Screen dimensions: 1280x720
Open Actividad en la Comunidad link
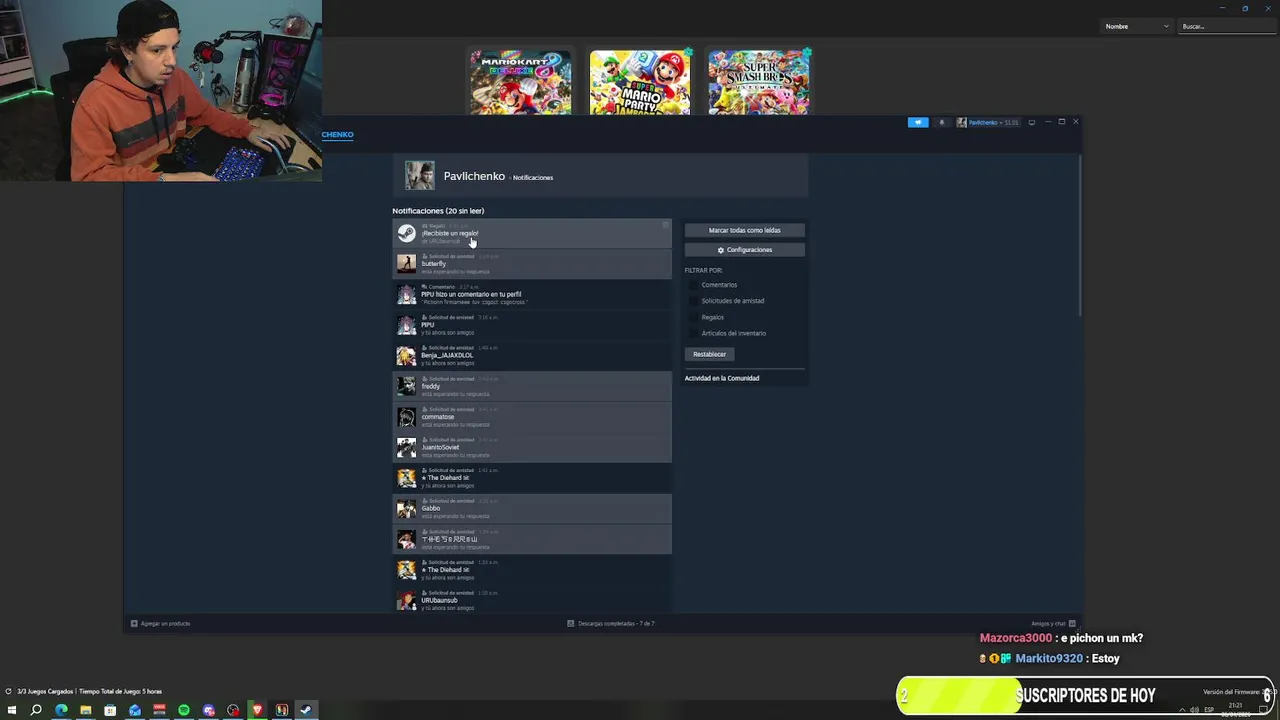[x=721, y=378]
